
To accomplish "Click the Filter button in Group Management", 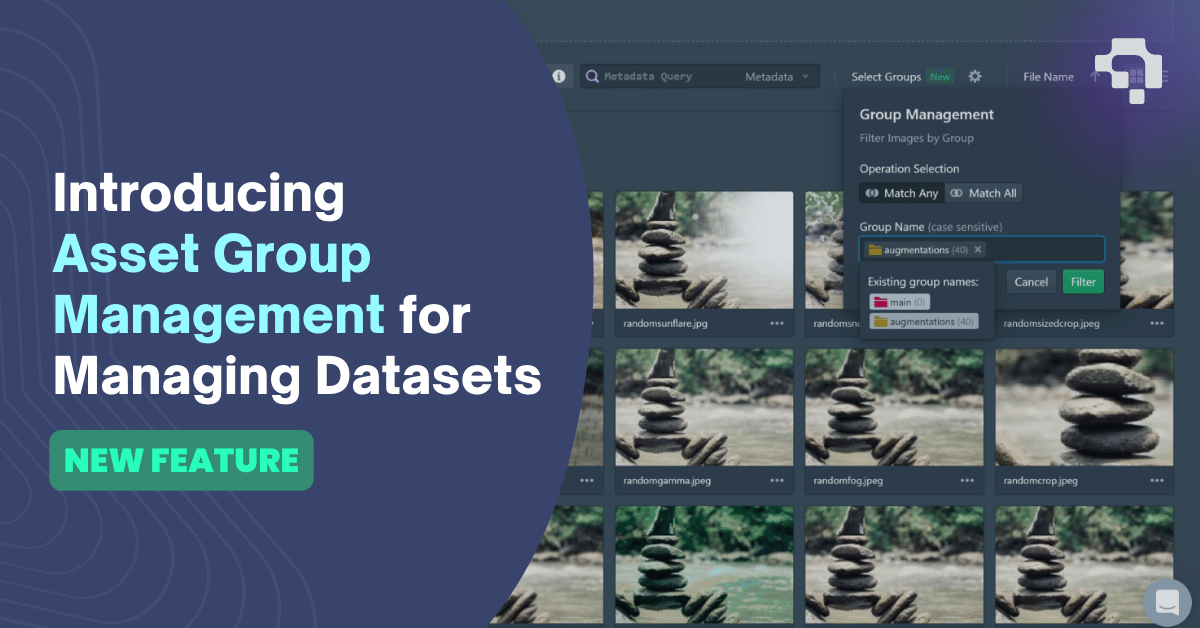I will click(1083, 282).
